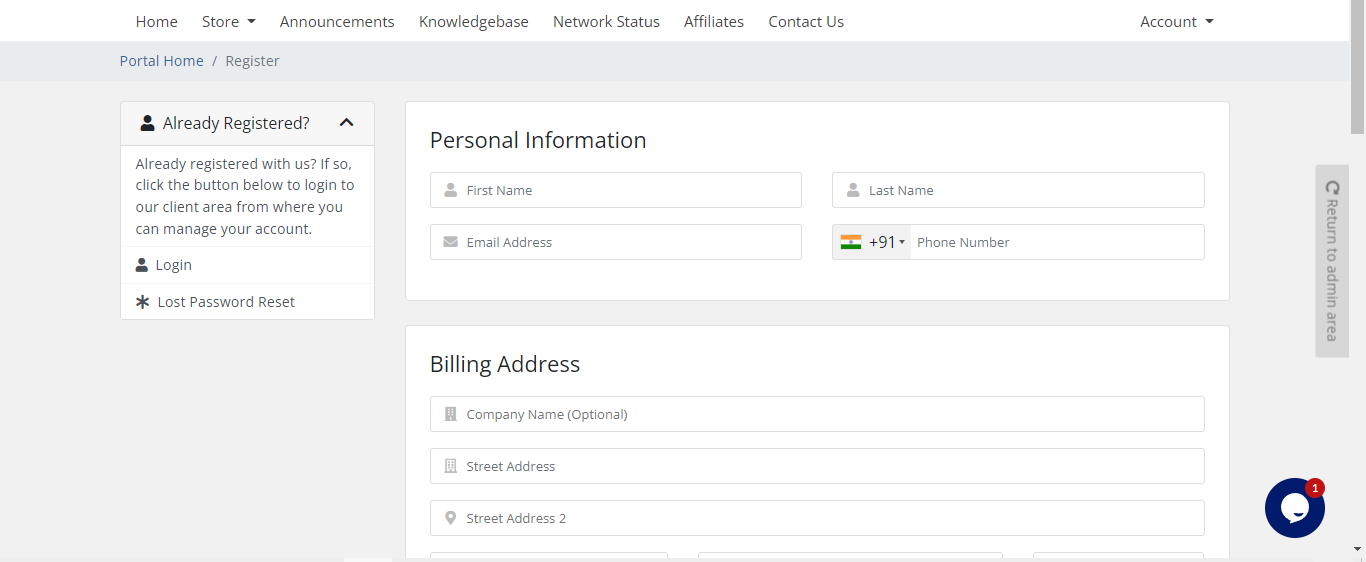The height and width of the screenshot is (562, 1366).
Task: Click the Portal Home breadcrumb link
Action: (x=161, y=61)
